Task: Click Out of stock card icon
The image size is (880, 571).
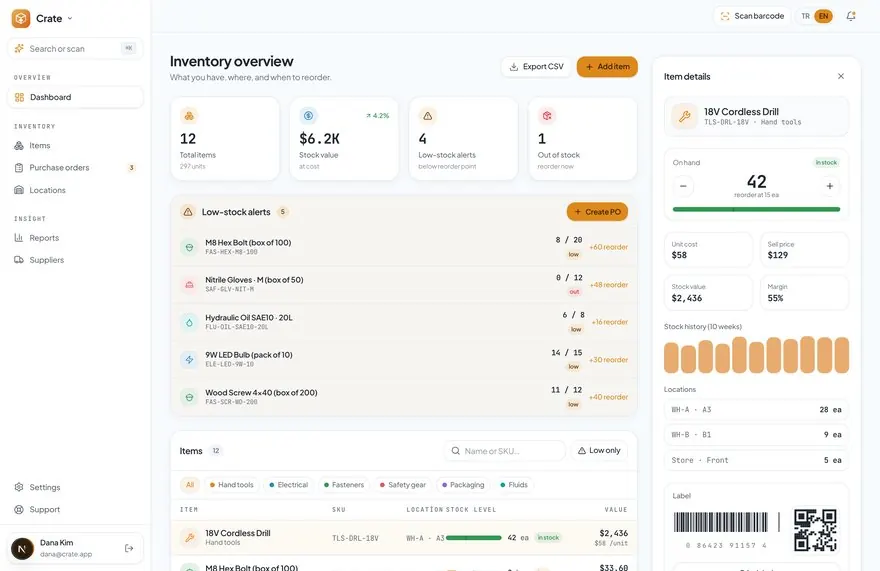Action: (x=547, y=116)
